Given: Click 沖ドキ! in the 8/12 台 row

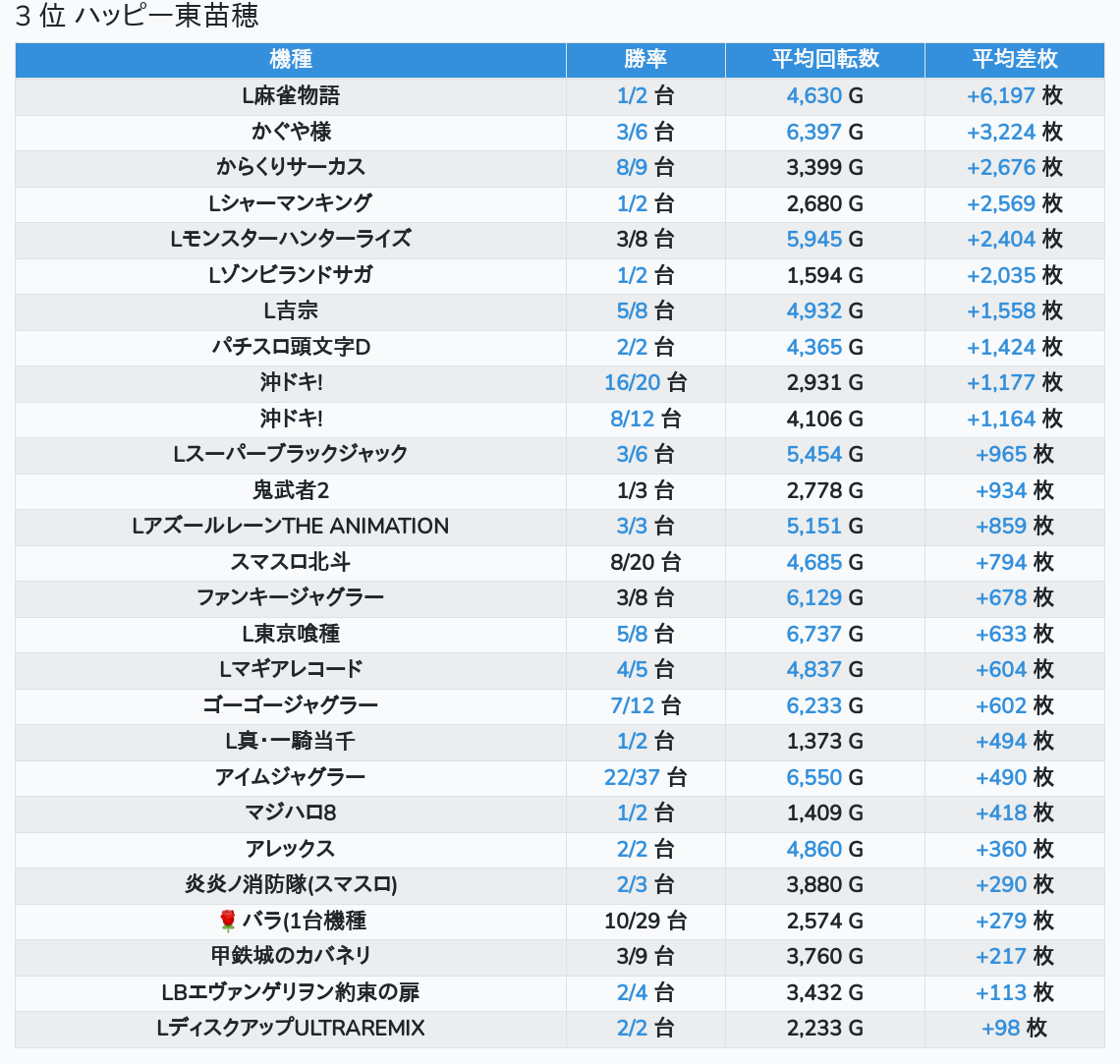Looking at the screenshot, I should (291, 419).
